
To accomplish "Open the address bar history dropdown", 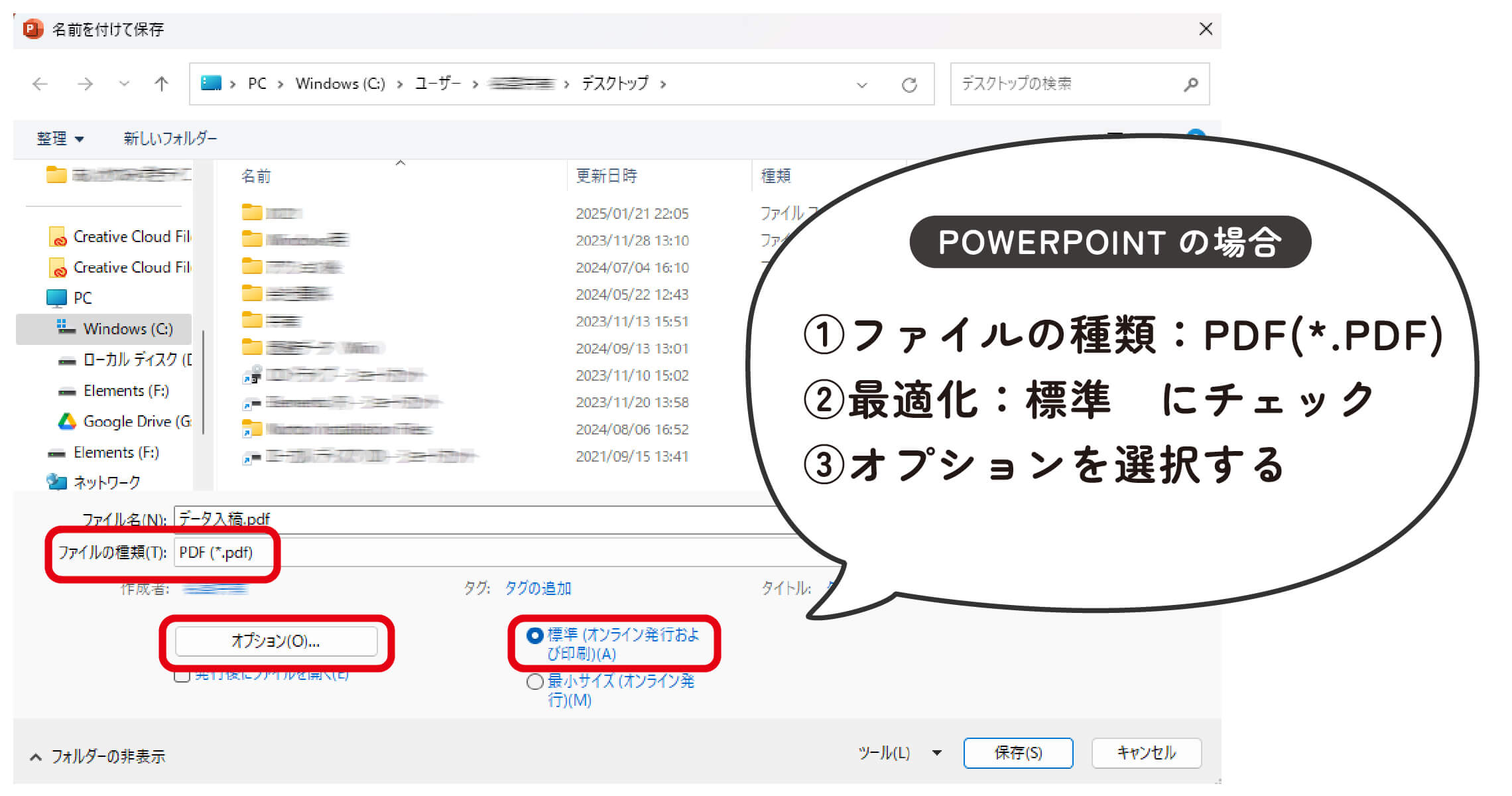I will click(861, 85).
